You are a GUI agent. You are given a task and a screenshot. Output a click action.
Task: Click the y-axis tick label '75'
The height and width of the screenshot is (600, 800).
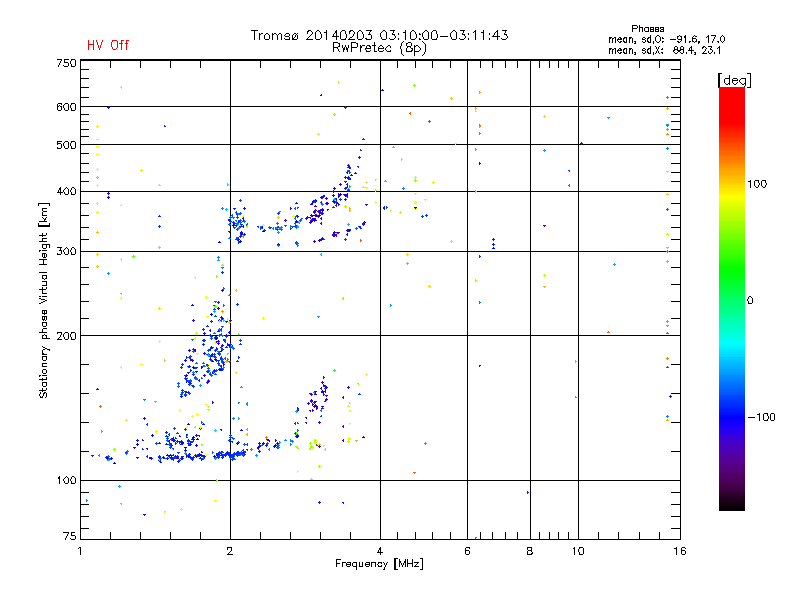70,536
